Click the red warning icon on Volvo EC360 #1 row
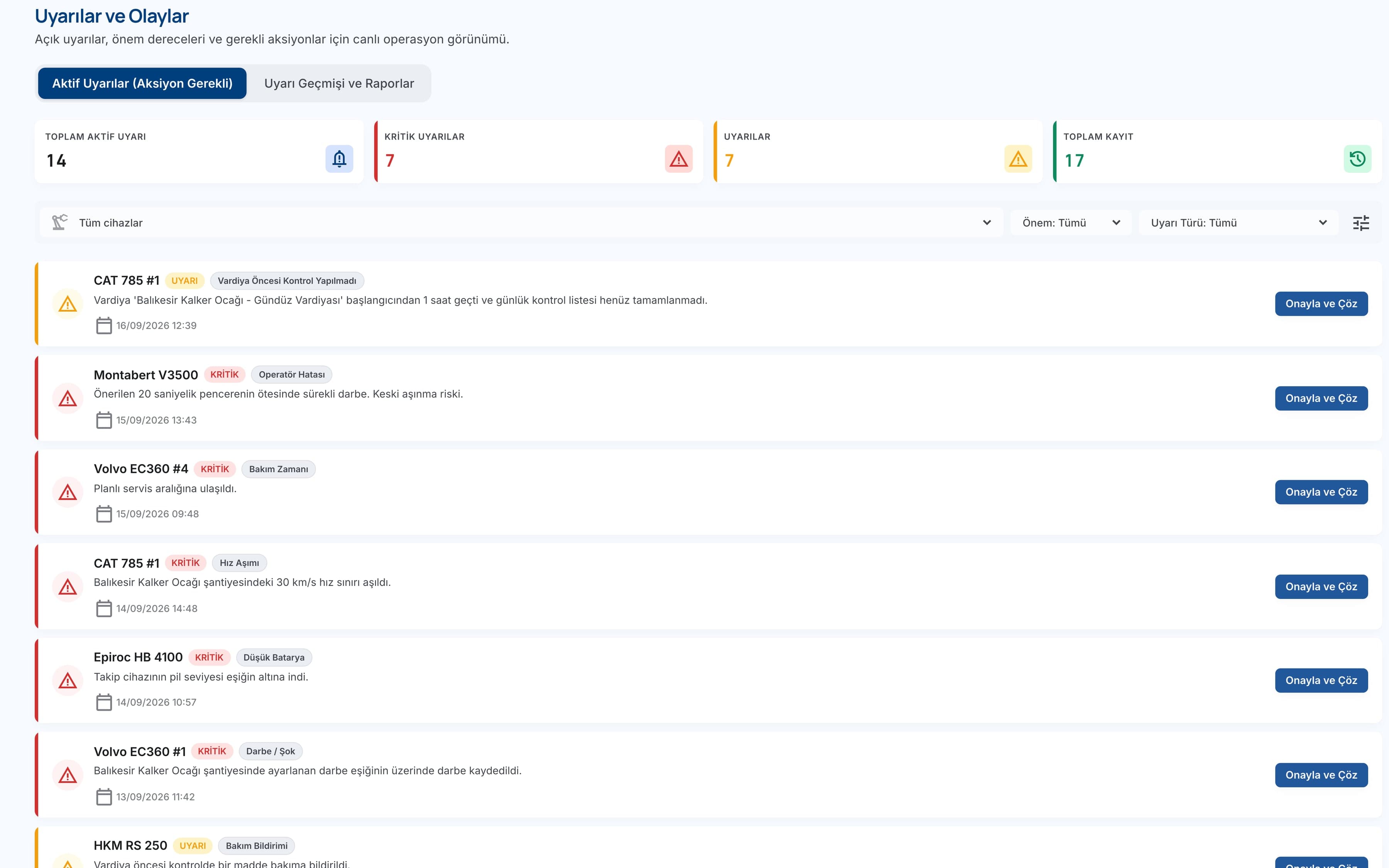The width and height of the screenshot is (1389, 868). click(68, 775)
